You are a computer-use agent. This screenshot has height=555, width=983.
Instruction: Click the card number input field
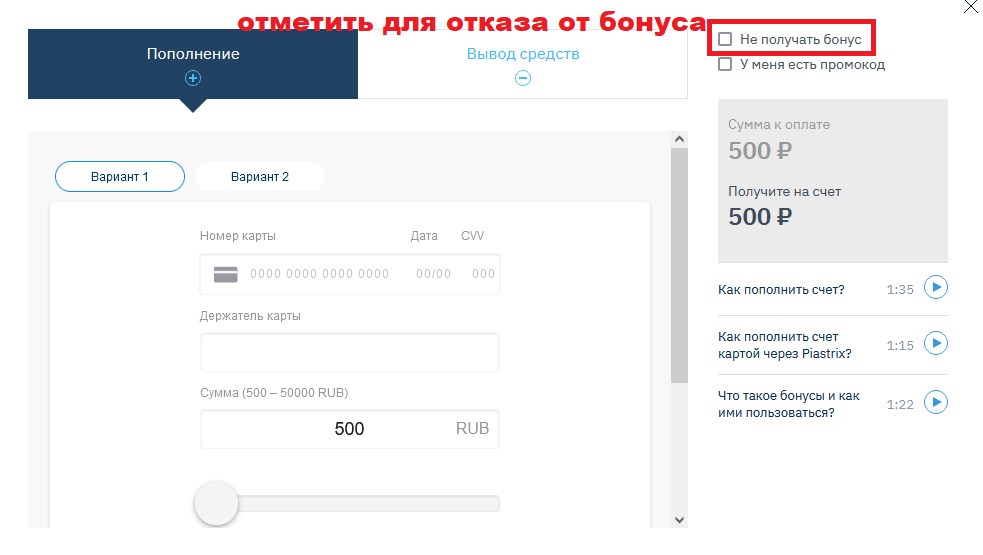[x=319, y=274]
